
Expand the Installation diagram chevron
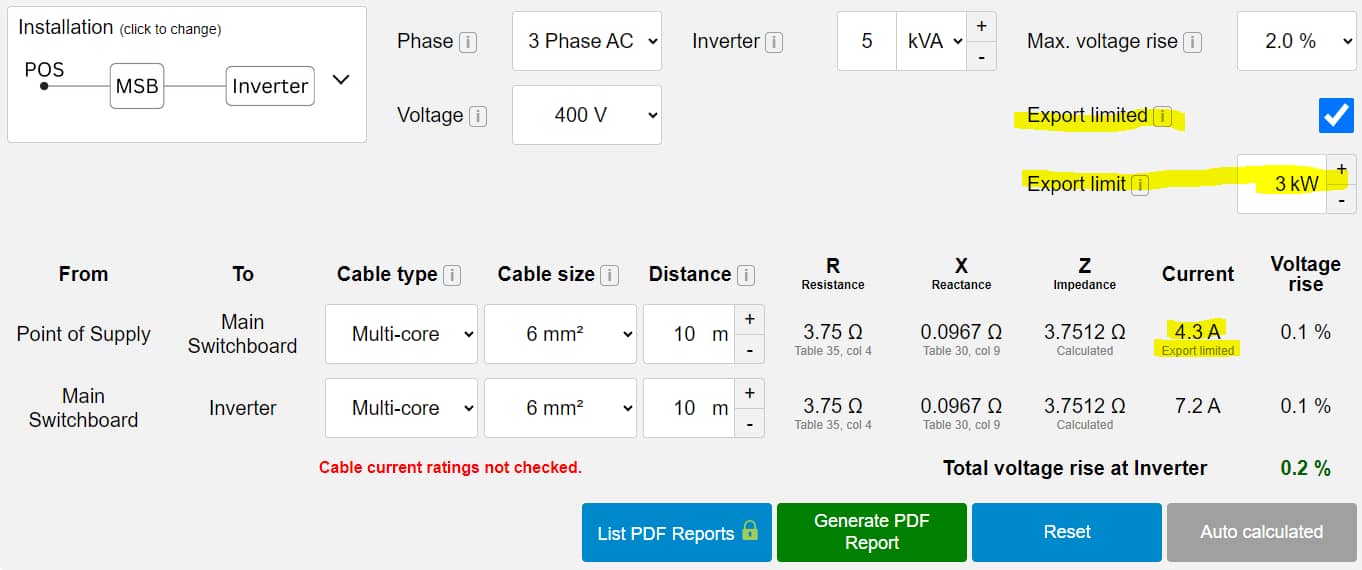point(341,80)
